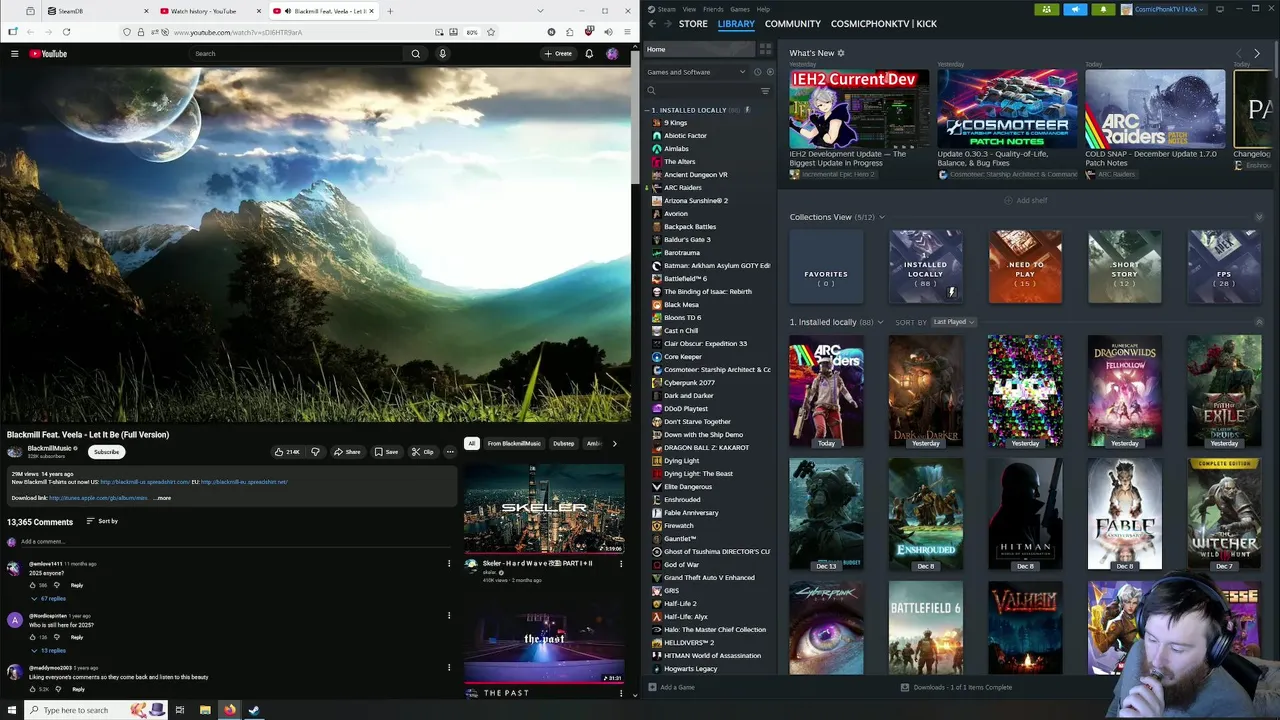The image size is (1280, 720).
Task: Reload the page in Firefox
Action: pos(66,32)
